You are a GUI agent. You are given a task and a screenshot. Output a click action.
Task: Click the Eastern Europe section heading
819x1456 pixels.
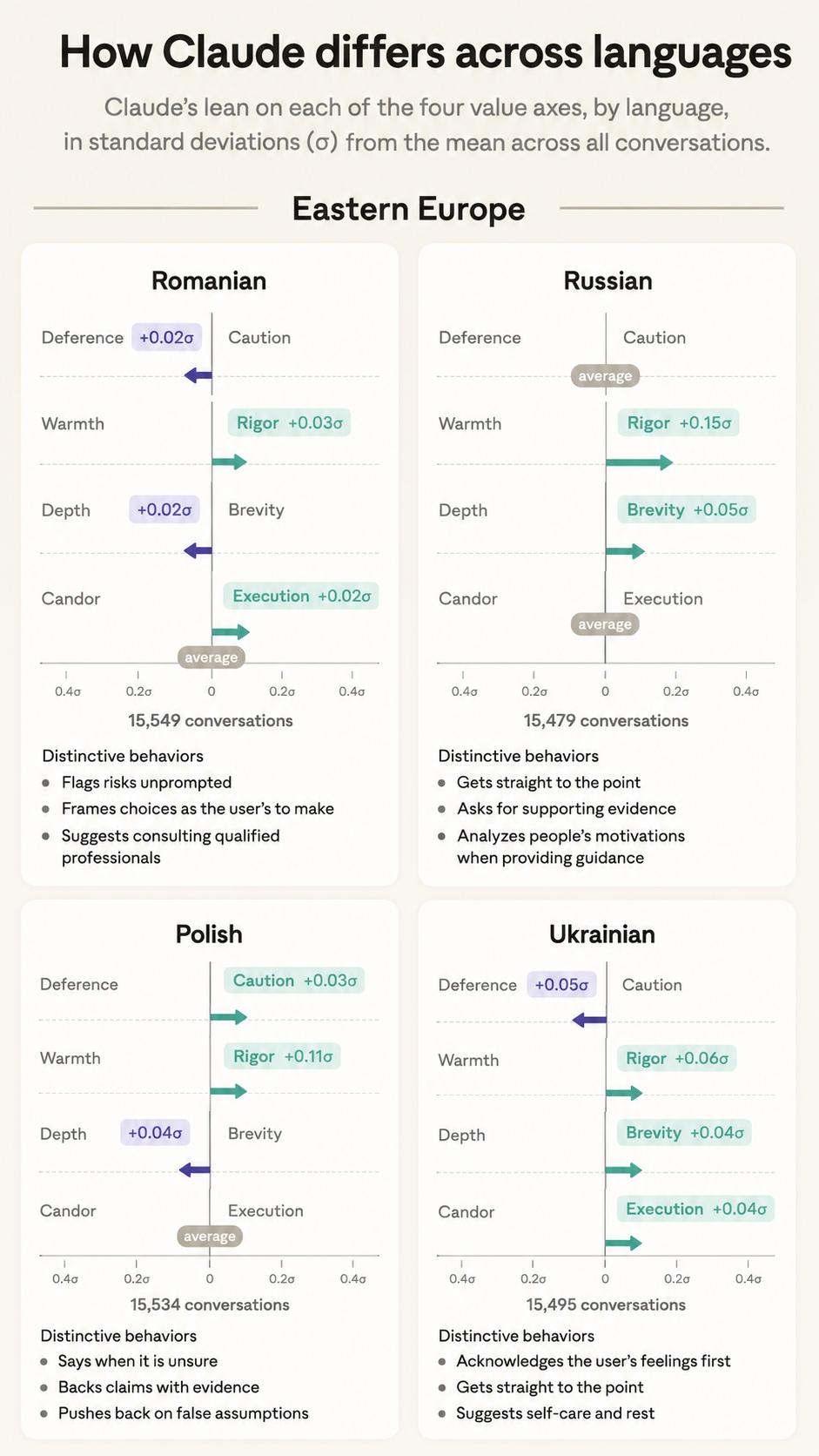tap(408, 209)
